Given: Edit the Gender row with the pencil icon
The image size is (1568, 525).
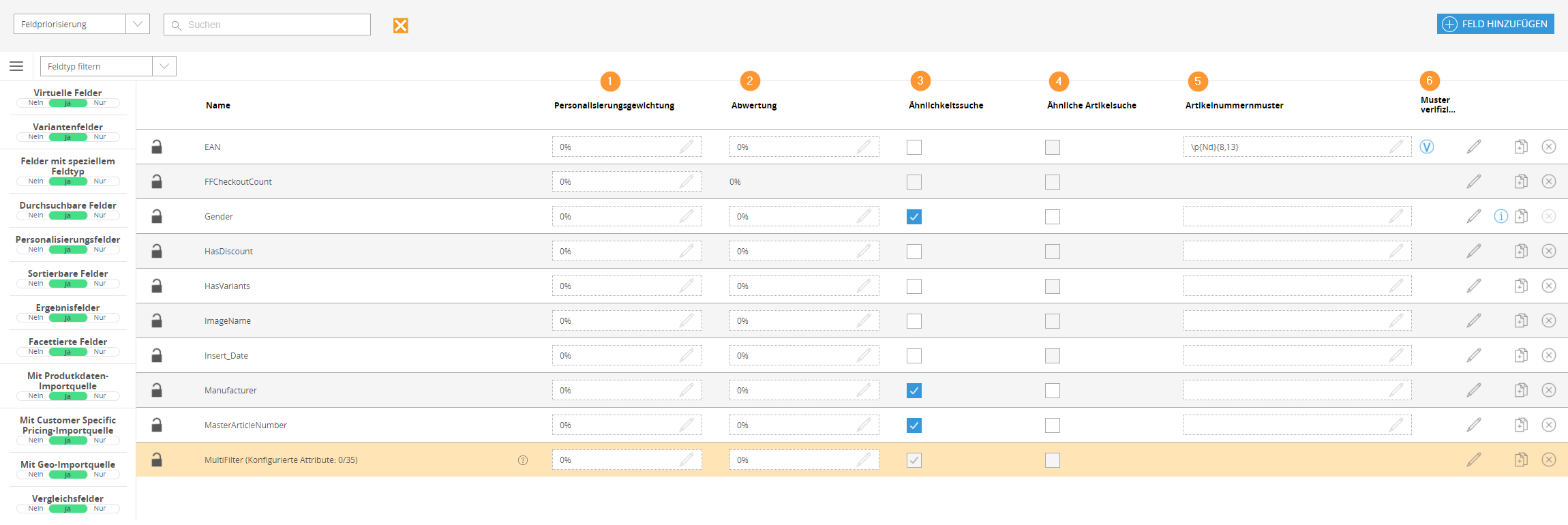Looking at the screenshot, I should (x=1474, y=216).
